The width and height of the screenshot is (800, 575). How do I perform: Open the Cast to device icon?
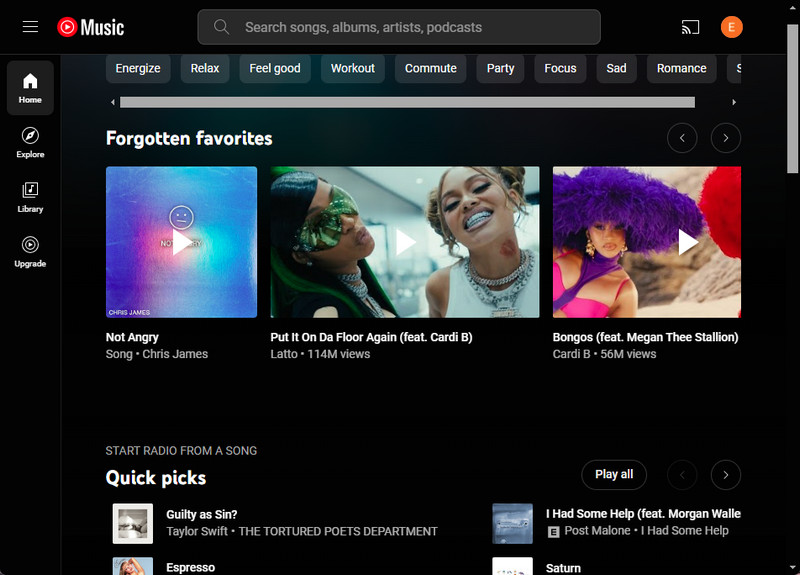[x=690, y=27]
